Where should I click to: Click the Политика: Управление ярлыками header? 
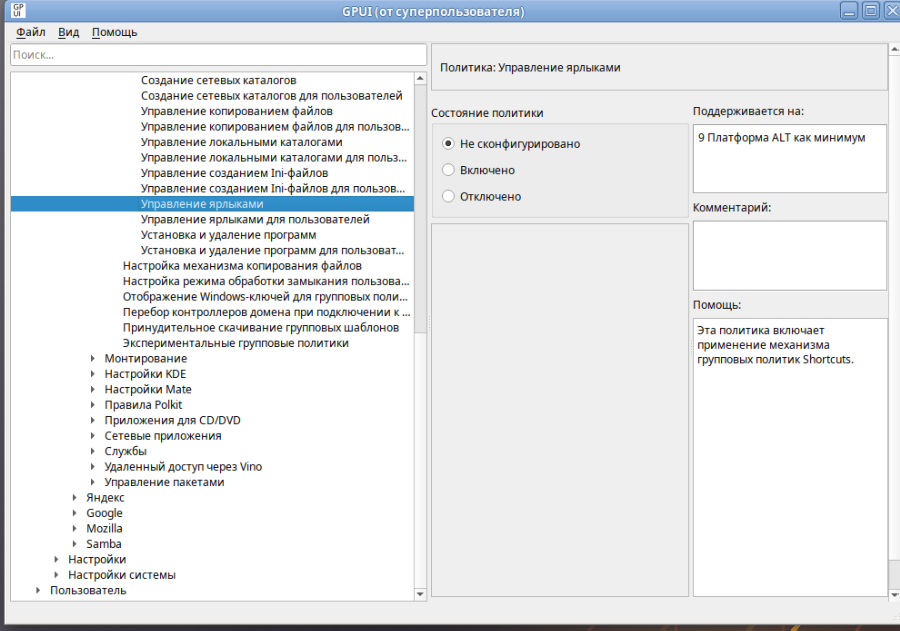point(530,68)
